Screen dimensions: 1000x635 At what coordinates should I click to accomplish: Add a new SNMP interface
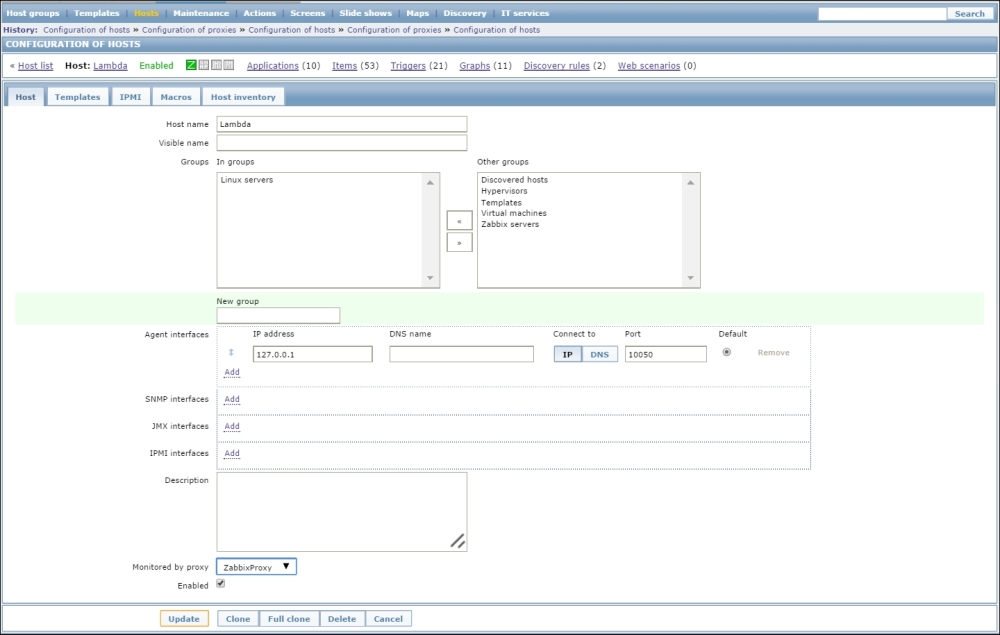(x=232, y=399)
